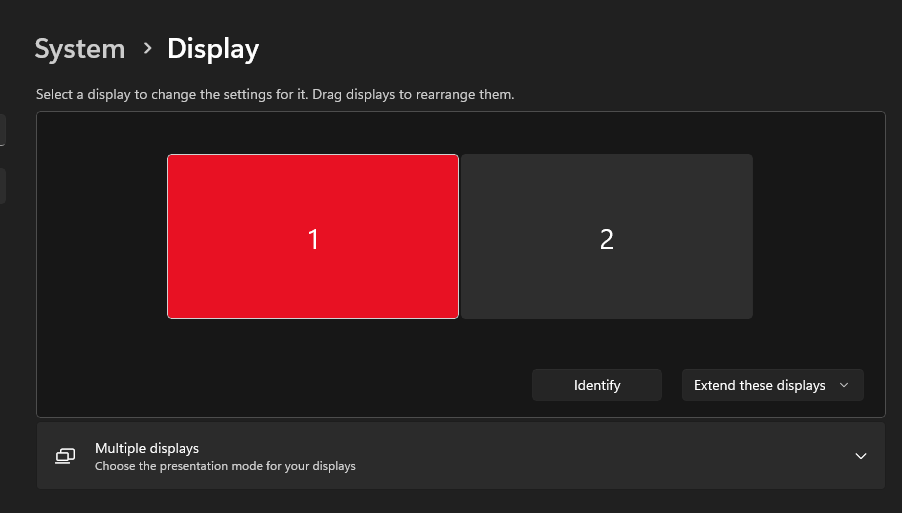Viewport: 902px width, 513px height.
Task: Click the lower partial item at left edge
Action: (x=2, y=186)
